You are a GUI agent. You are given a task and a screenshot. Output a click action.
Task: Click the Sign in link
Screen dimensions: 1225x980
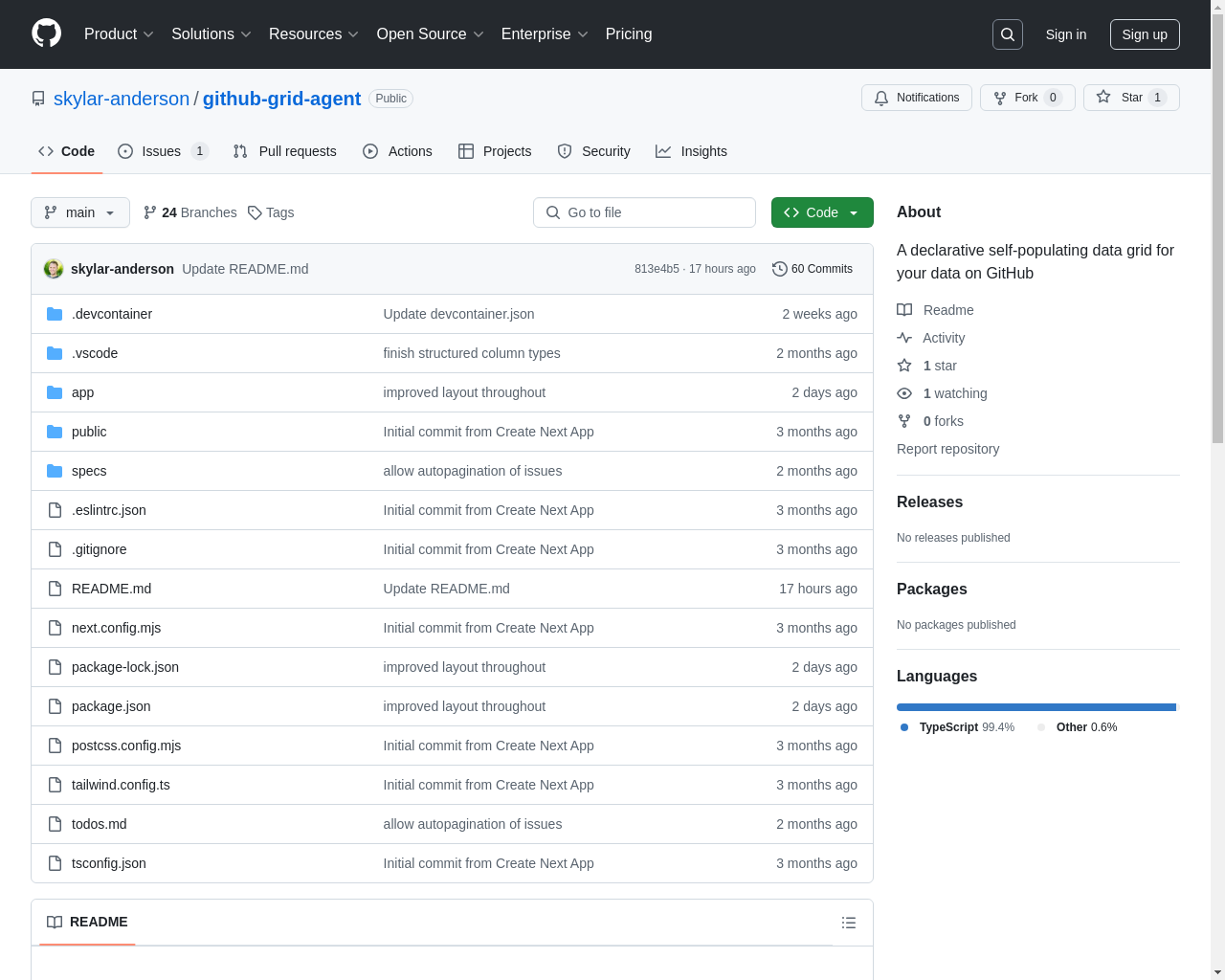(1066, 34)
